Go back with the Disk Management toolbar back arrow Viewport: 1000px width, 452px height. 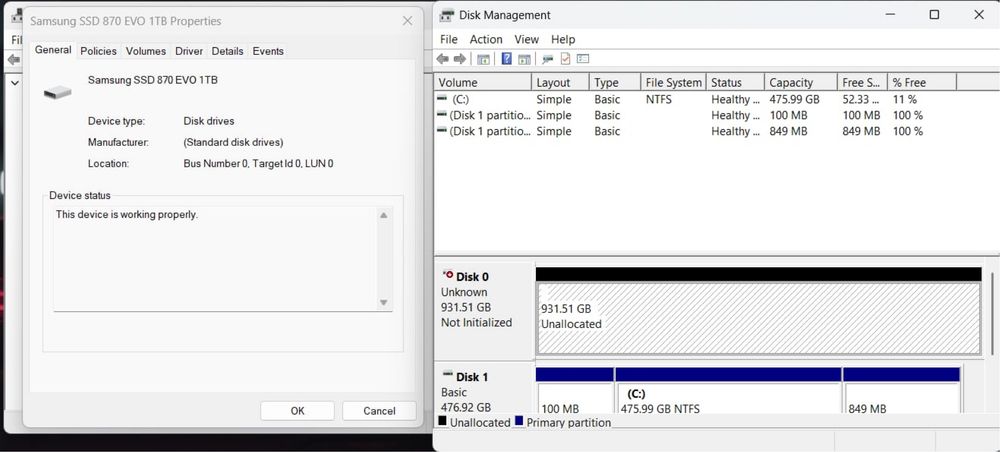point(442,59)
